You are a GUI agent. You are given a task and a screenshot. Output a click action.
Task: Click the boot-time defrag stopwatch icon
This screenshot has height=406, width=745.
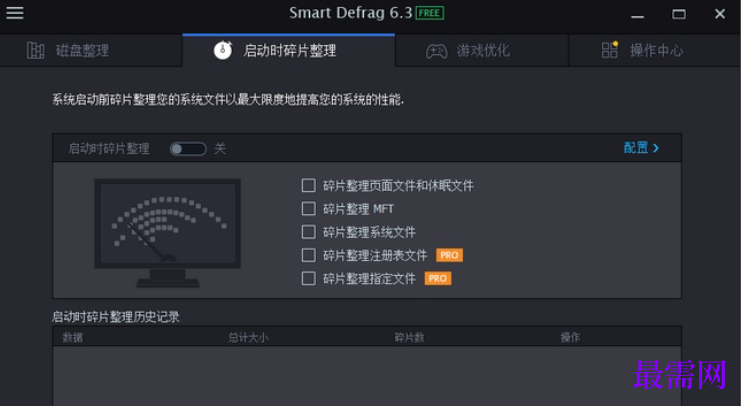point(223,50)
